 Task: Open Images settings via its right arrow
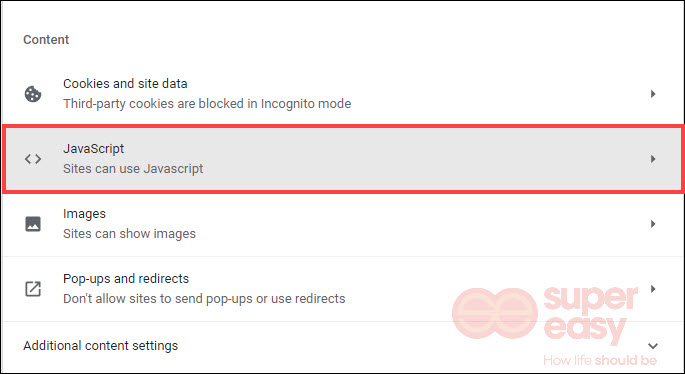pyautogui.click(x=653, y=224)
